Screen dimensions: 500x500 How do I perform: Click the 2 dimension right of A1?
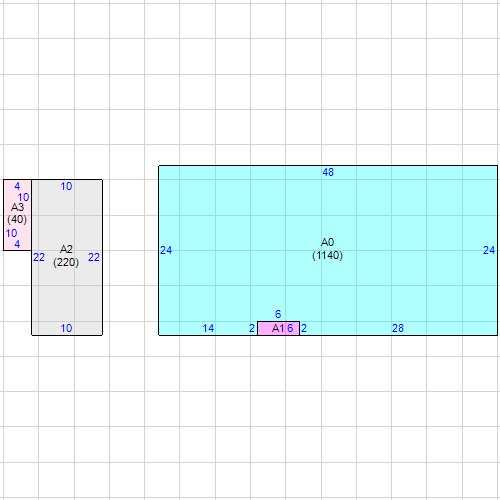pyautogui.click(x=304, y=328)
